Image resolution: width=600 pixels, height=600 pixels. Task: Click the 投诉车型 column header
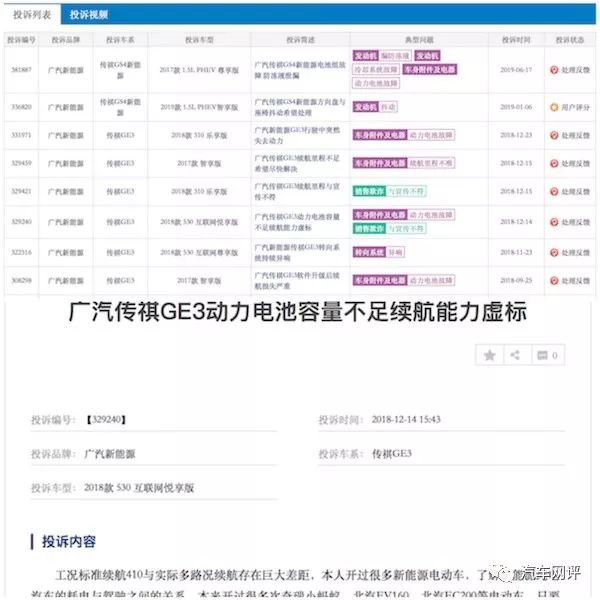pos(199,40)
